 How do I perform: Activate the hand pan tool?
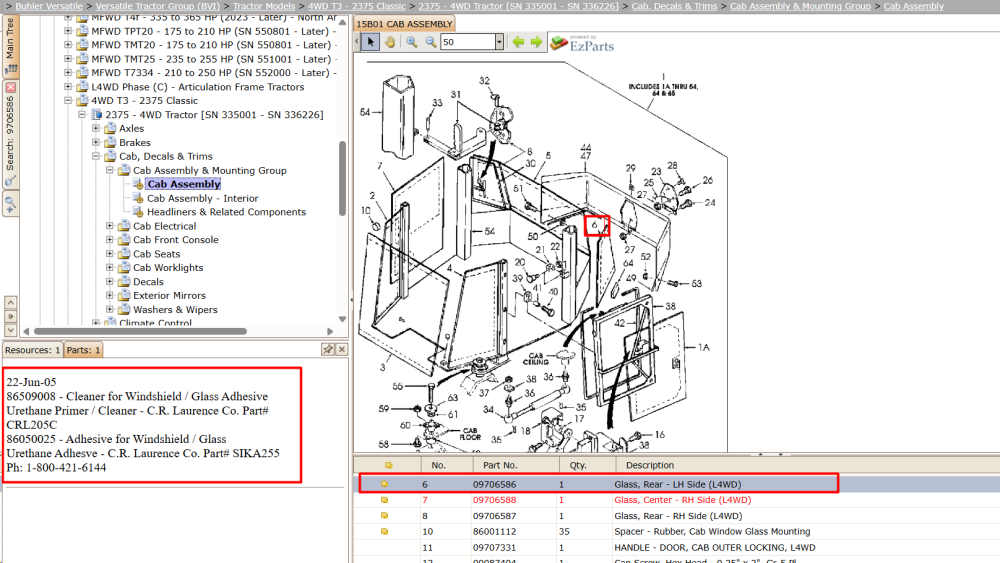390,42
